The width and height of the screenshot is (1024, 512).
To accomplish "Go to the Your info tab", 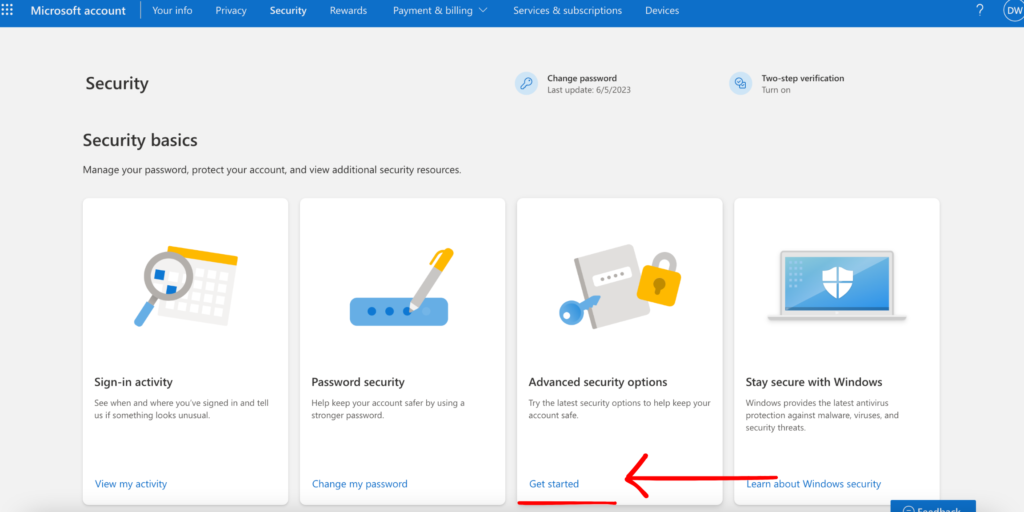I will pyautogui.click(x=172, y=11).
